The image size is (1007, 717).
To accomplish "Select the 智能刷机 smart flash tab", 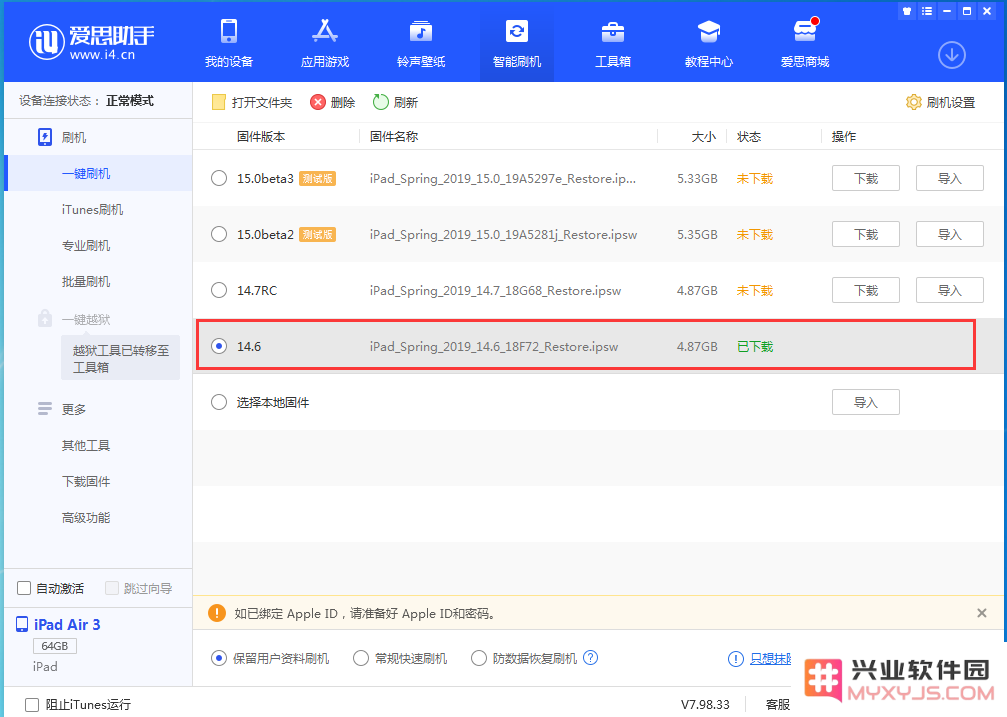I will [x=516, y=44].
